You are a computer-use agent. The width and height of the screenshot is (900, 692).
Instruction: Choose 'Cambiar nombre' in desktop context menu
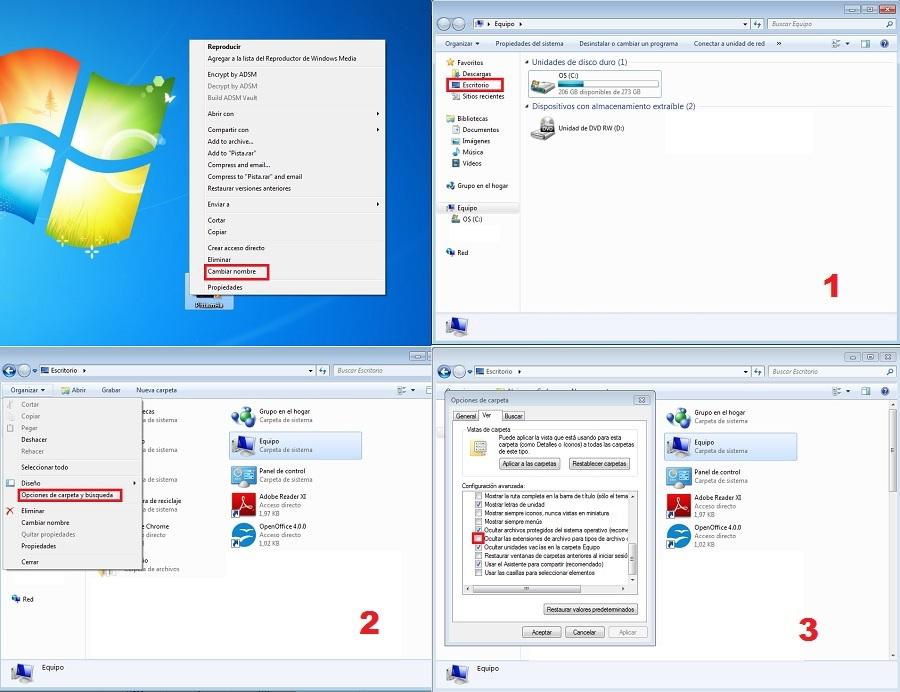click(230, 272)
